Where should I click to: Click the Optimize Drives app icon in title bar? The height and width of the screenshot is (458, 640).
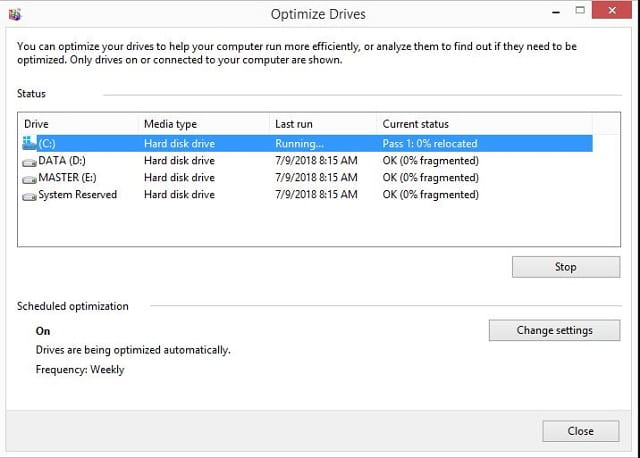[x=15, y=15]
